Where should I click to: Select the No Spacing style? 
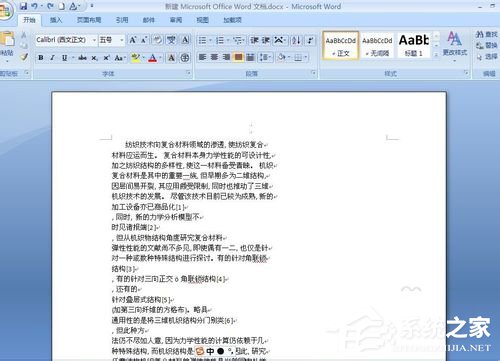377,46
